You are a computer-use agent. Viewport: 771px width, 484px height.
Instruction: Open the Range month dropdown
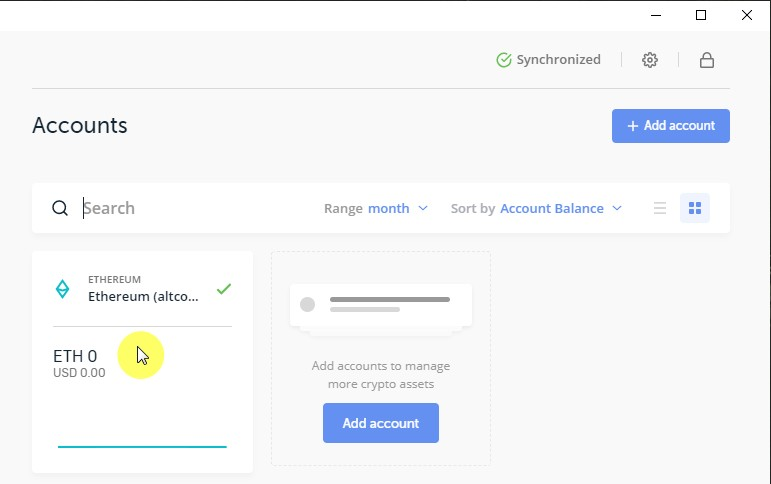397,208
